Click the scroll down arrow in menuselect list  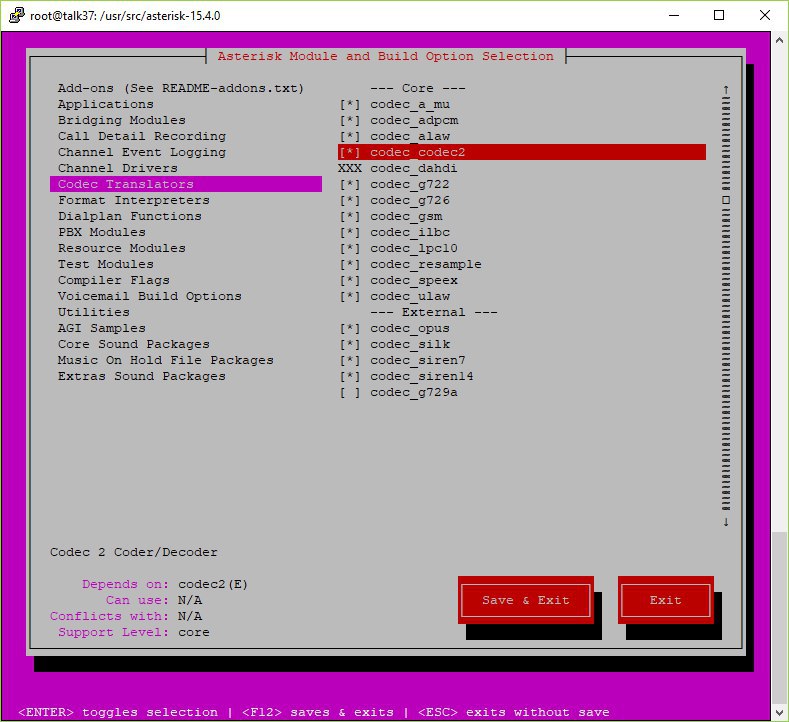tap(726, 522)
